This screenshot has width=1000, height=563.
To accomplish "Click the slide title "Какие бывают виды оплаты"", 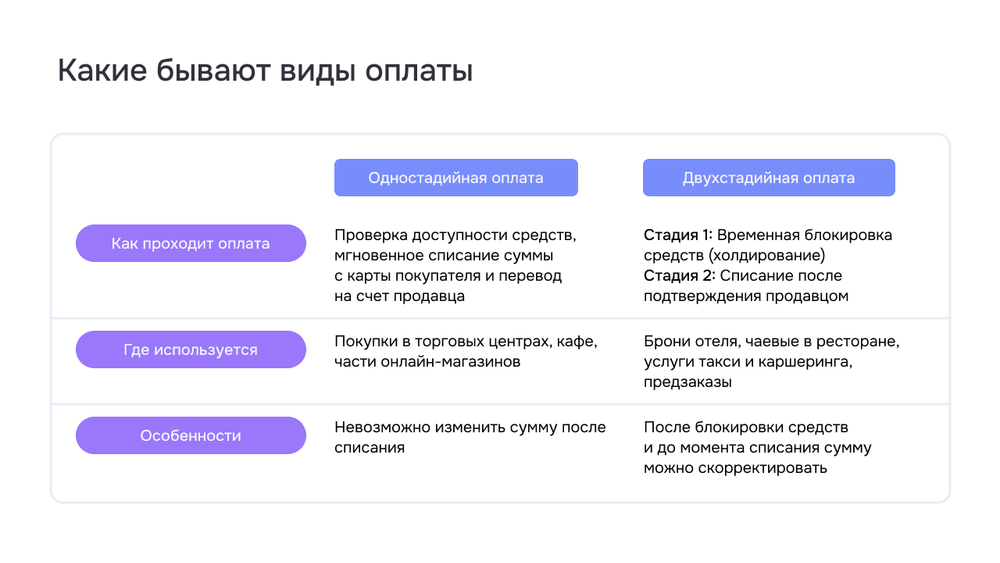I will 265,72.
